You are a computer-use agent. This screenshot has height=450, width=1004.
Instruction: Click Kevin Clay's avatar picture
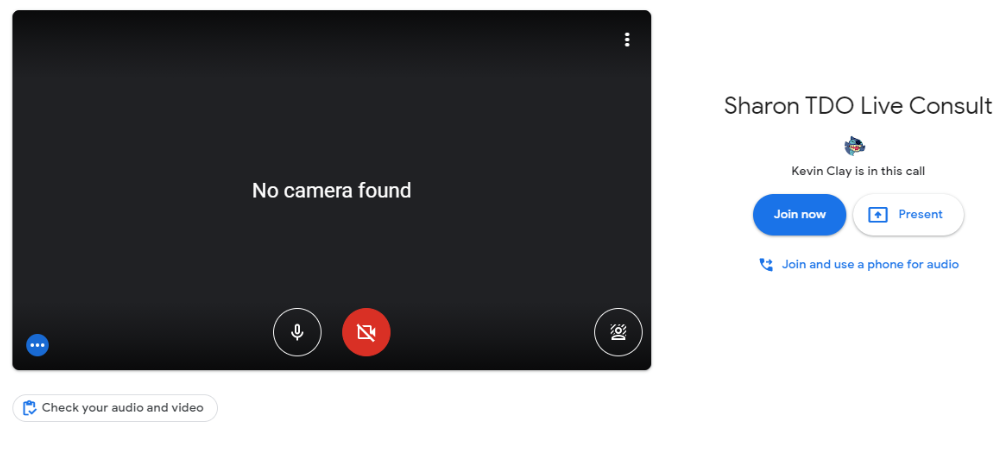pyautogui.click(x=855, y=147)
